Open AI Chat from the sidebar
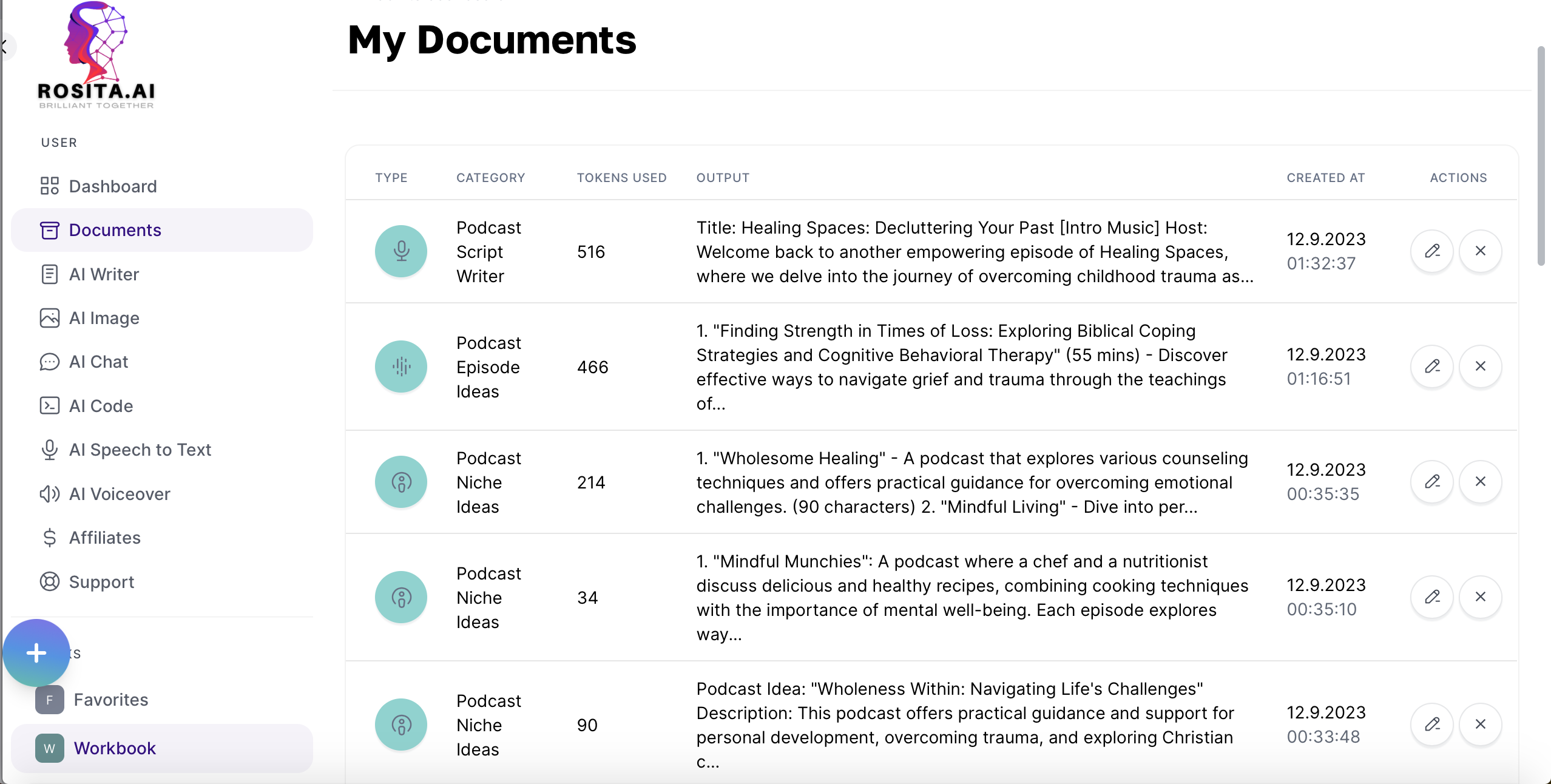Screen dimensions: 1551x784 tap(98, 362)
